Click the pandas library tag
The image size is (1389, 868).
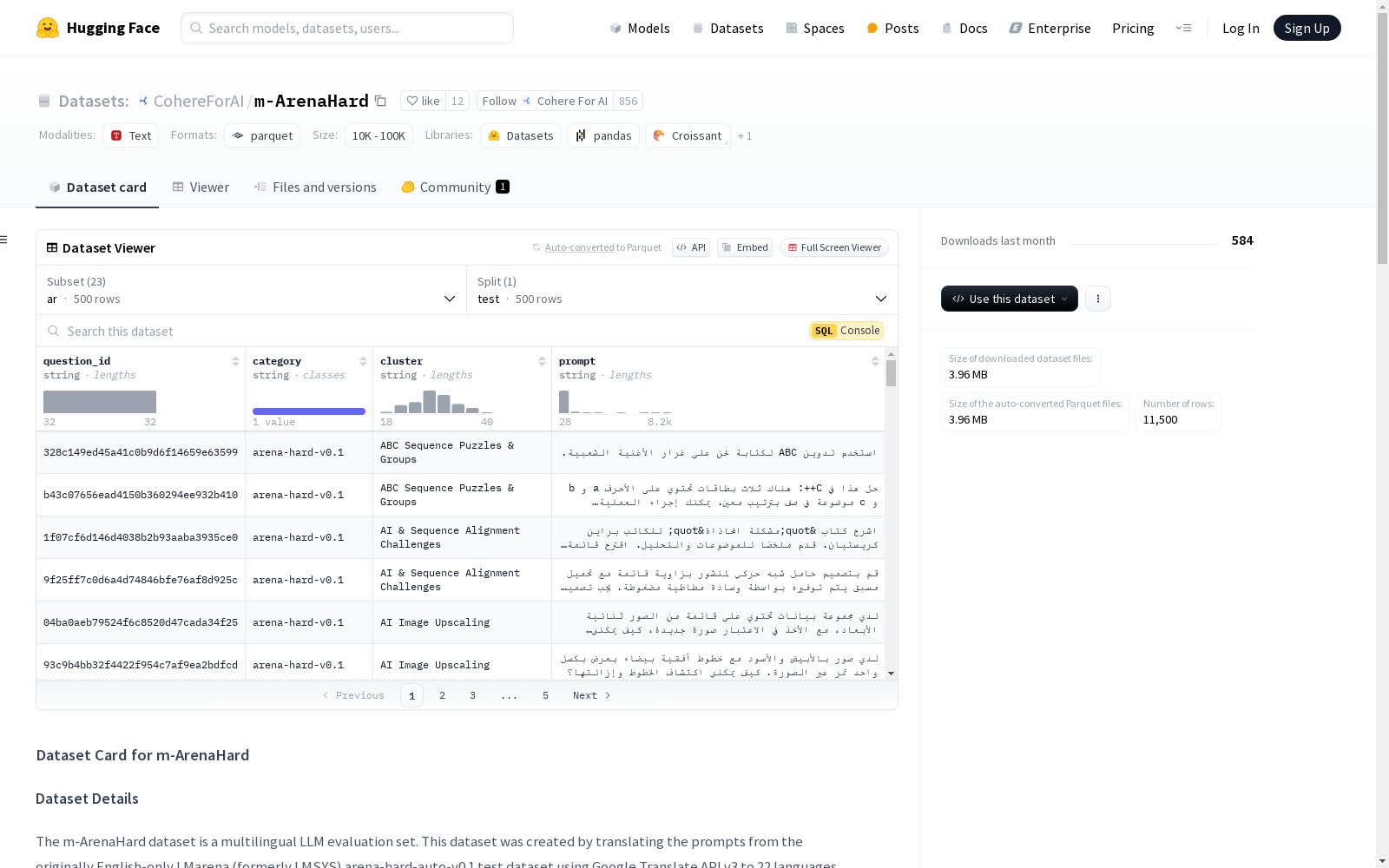[x=603, y=135]
